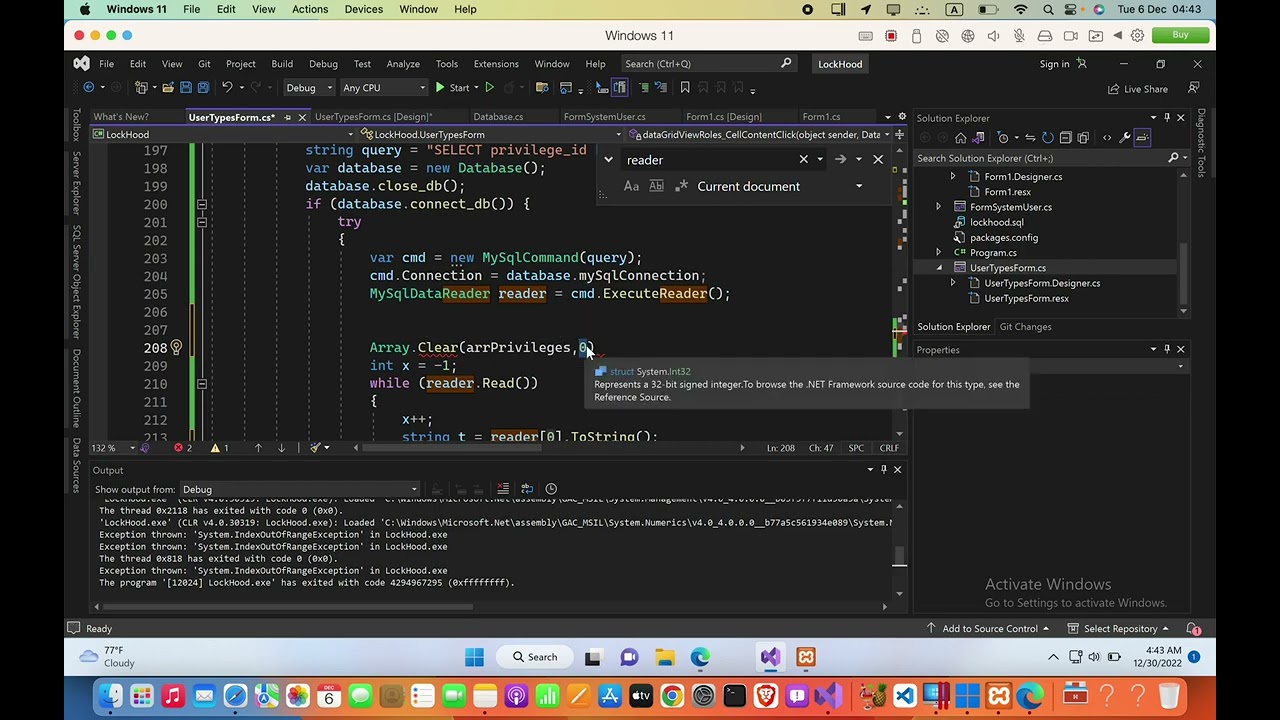
Task: Toggle Auto Hide pin on Properties panel
Action: pyautogui.click(x=1166, y=350)
